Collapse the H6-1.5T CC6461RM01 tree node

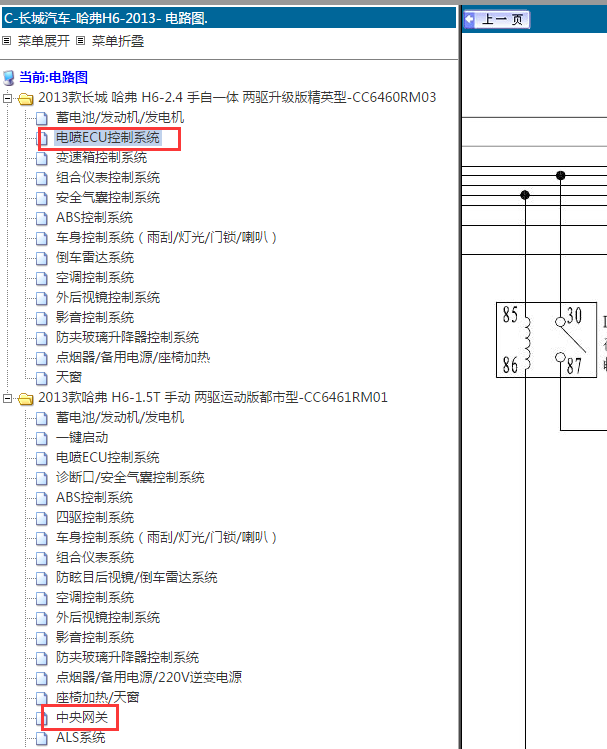point(7,398)
